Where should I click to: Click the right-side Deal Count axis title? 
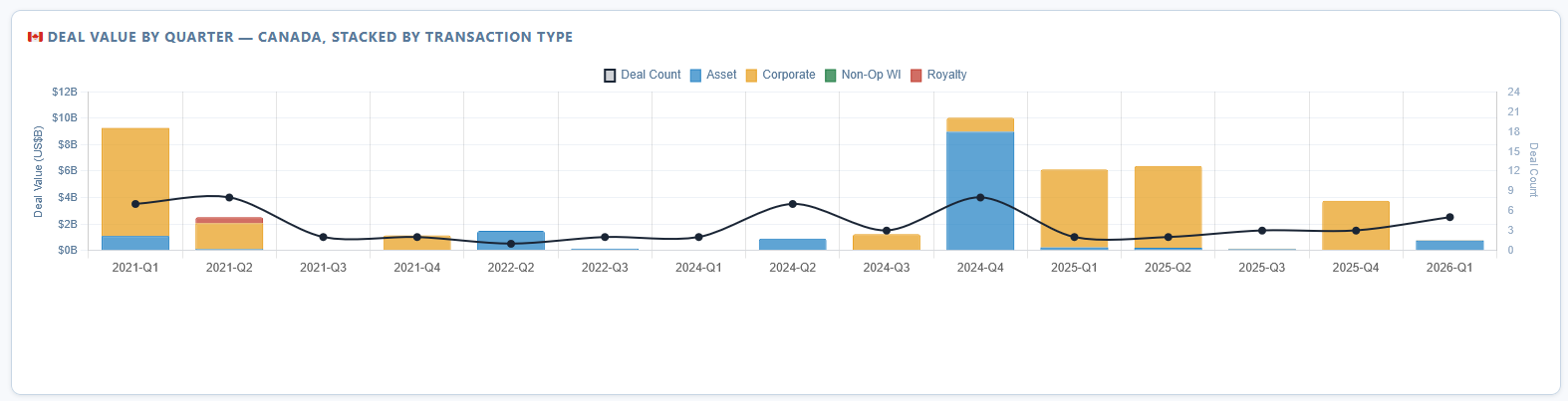(1533, 170)
